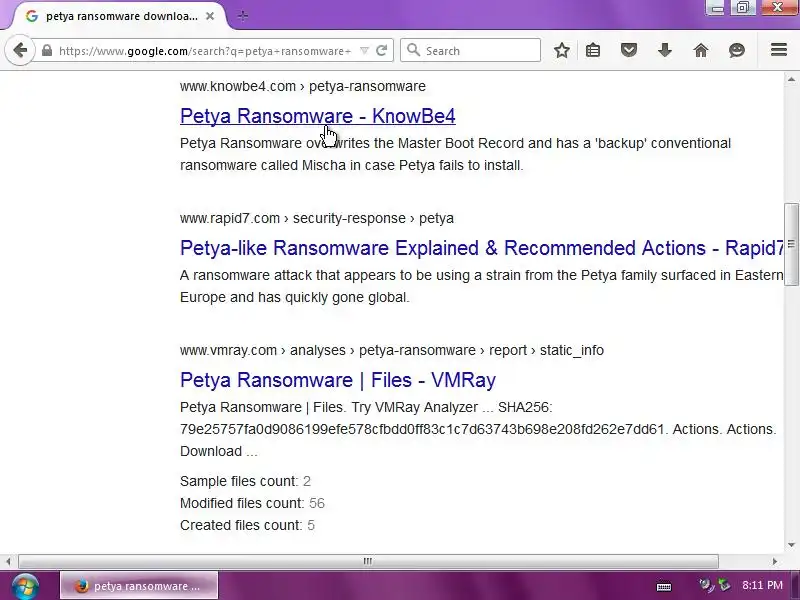
Task: Go back with the browser back arrow
Action: [x=20, y=50]
